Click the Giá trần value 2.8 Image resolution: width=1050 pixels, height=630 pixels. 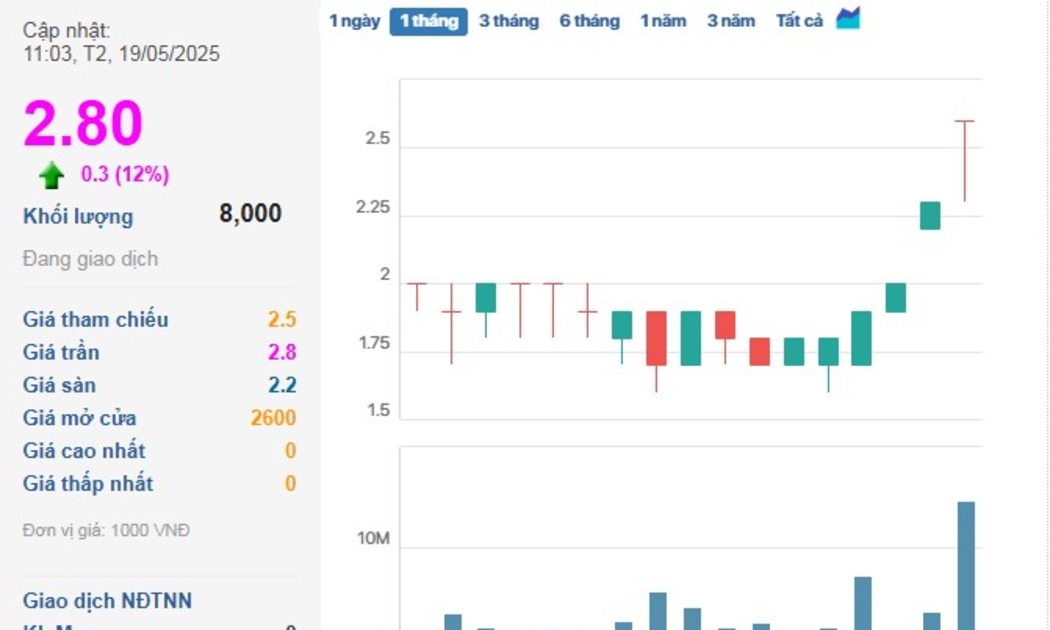pos(282,353)
